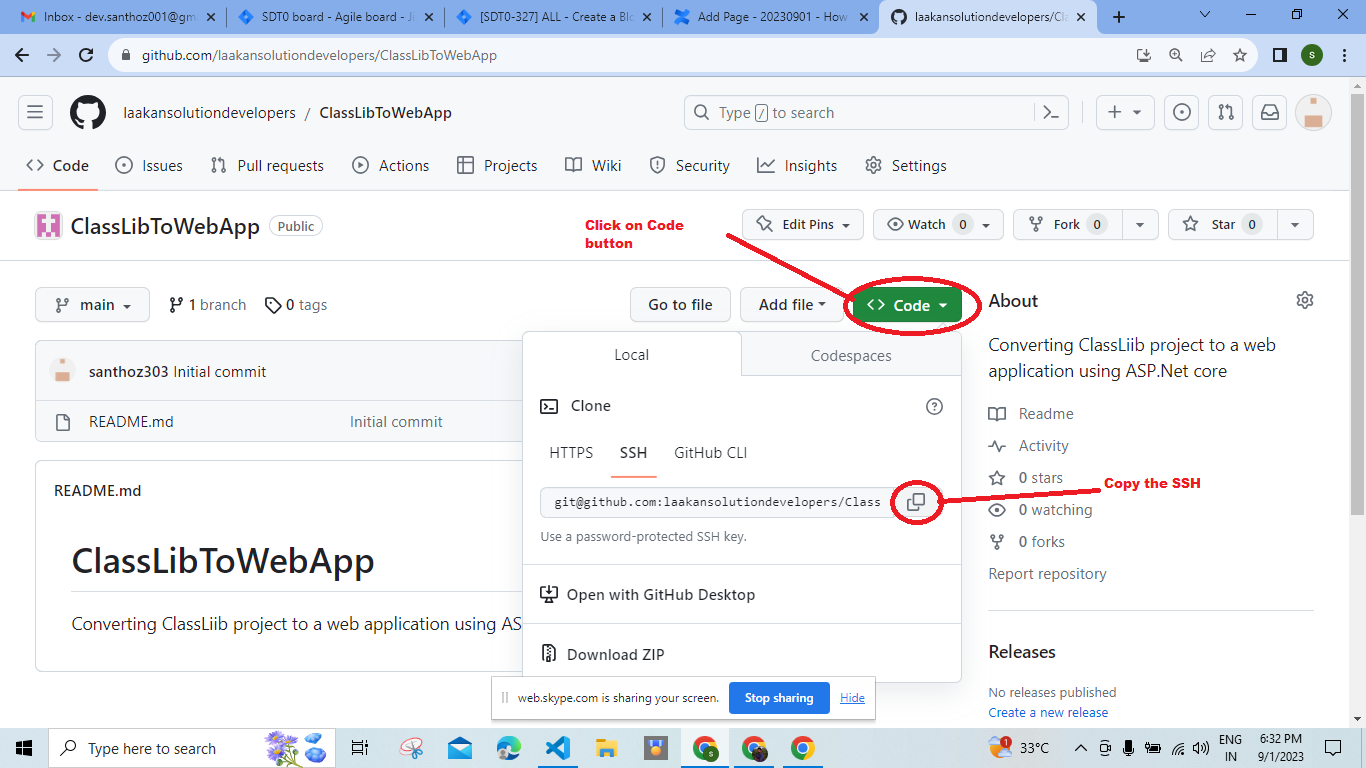The height and width of the screenshot is (768, 1366).
Task: Open Microsoft Edge from the taskbar
Action: (x=508, y=748)
